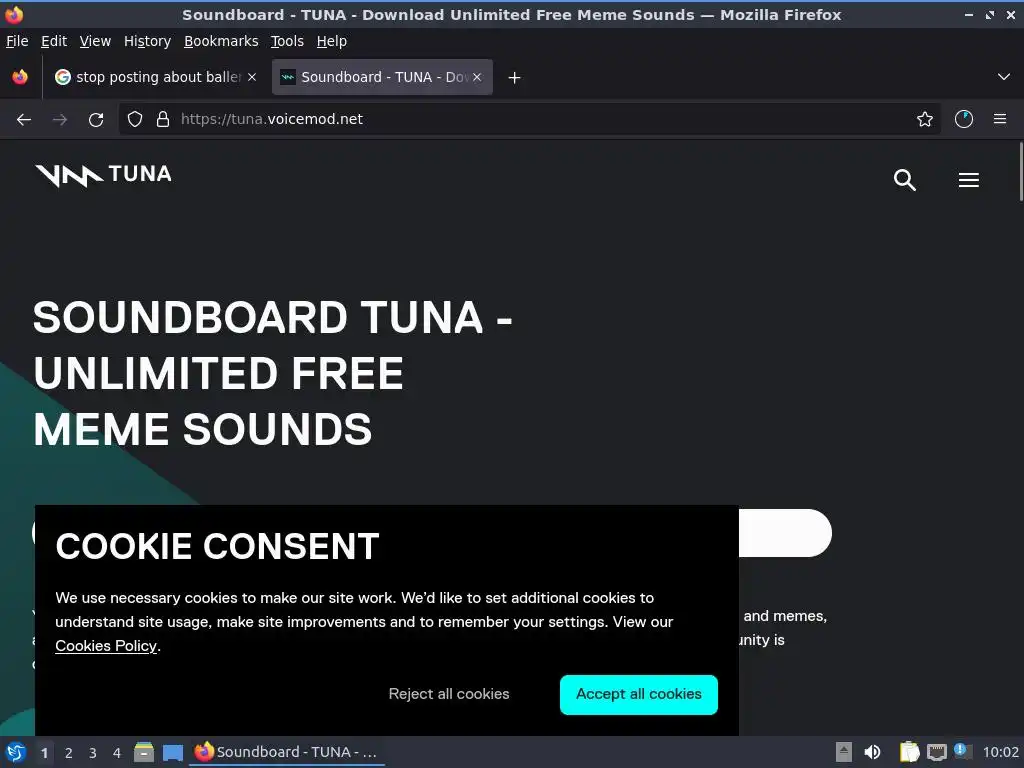The height and width of the screenshot is (768, 1024).
Task: Open the Bookmarks menu
Action: pyautogui.click(x=221, y=41)
